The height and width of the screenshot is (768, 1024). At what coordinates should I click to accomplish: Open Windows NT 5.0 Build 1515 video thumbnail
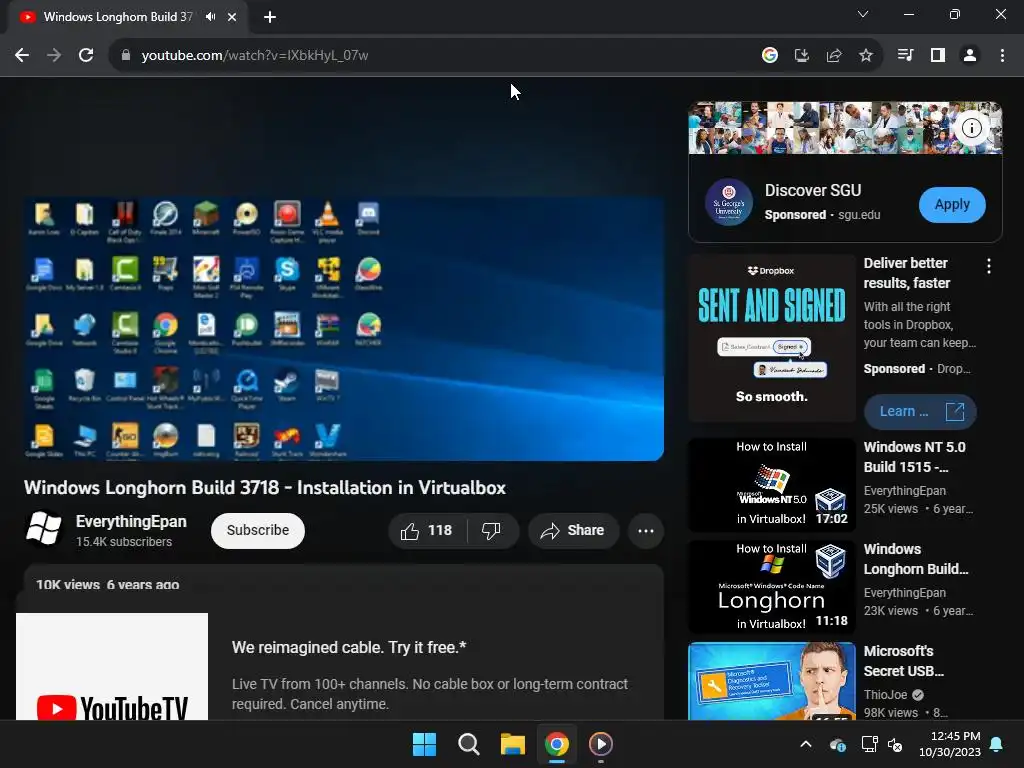(x=772, y=485)
